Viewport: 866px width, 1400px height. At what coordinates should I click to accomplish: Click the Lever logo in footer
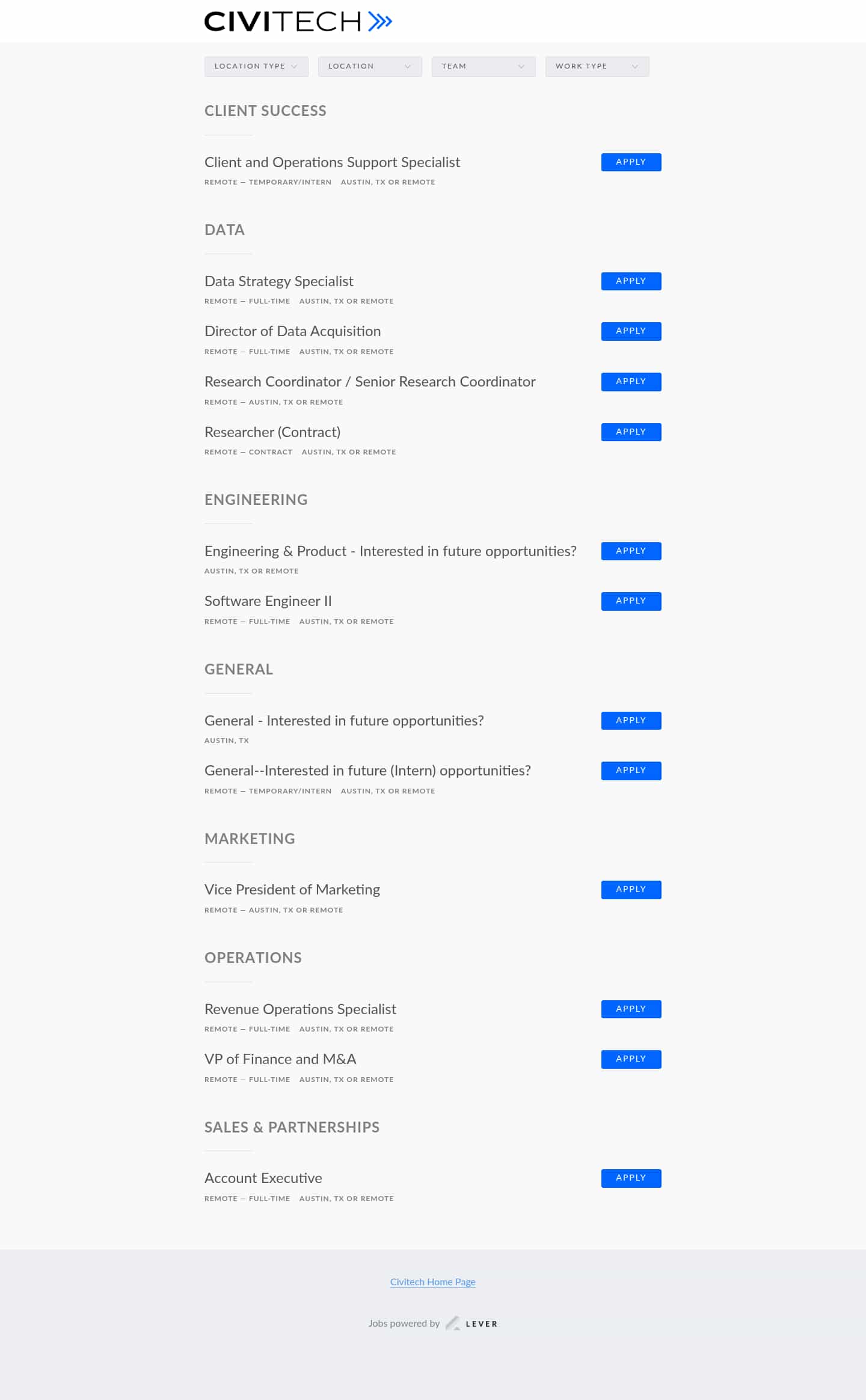[x=472, y=1323]
